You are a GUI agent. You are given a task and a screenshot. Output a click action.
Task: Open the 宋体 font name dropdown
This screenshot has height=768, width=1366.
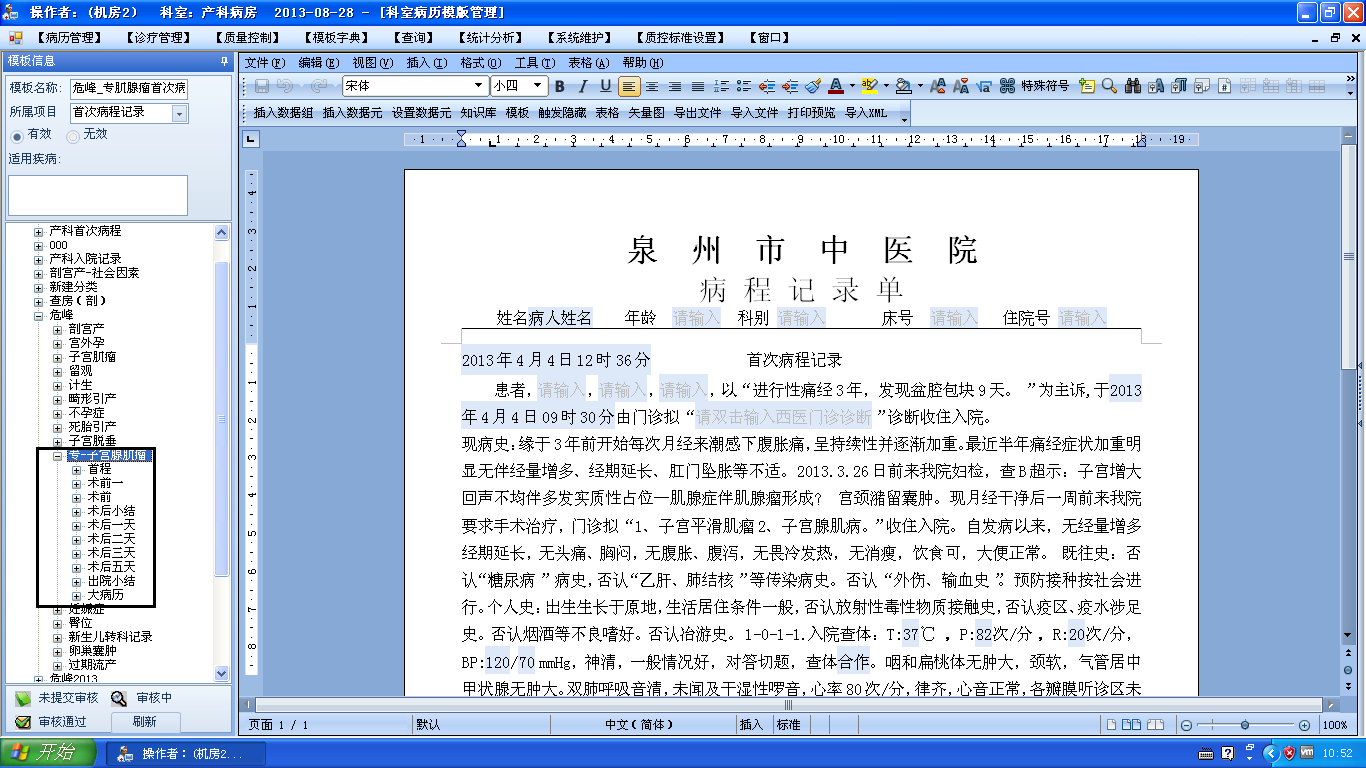tap(480, 86)
